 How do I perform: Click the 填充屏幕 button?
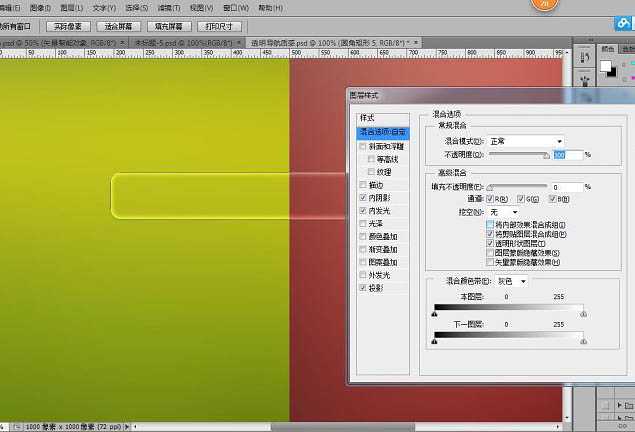(x=168, y=27)
